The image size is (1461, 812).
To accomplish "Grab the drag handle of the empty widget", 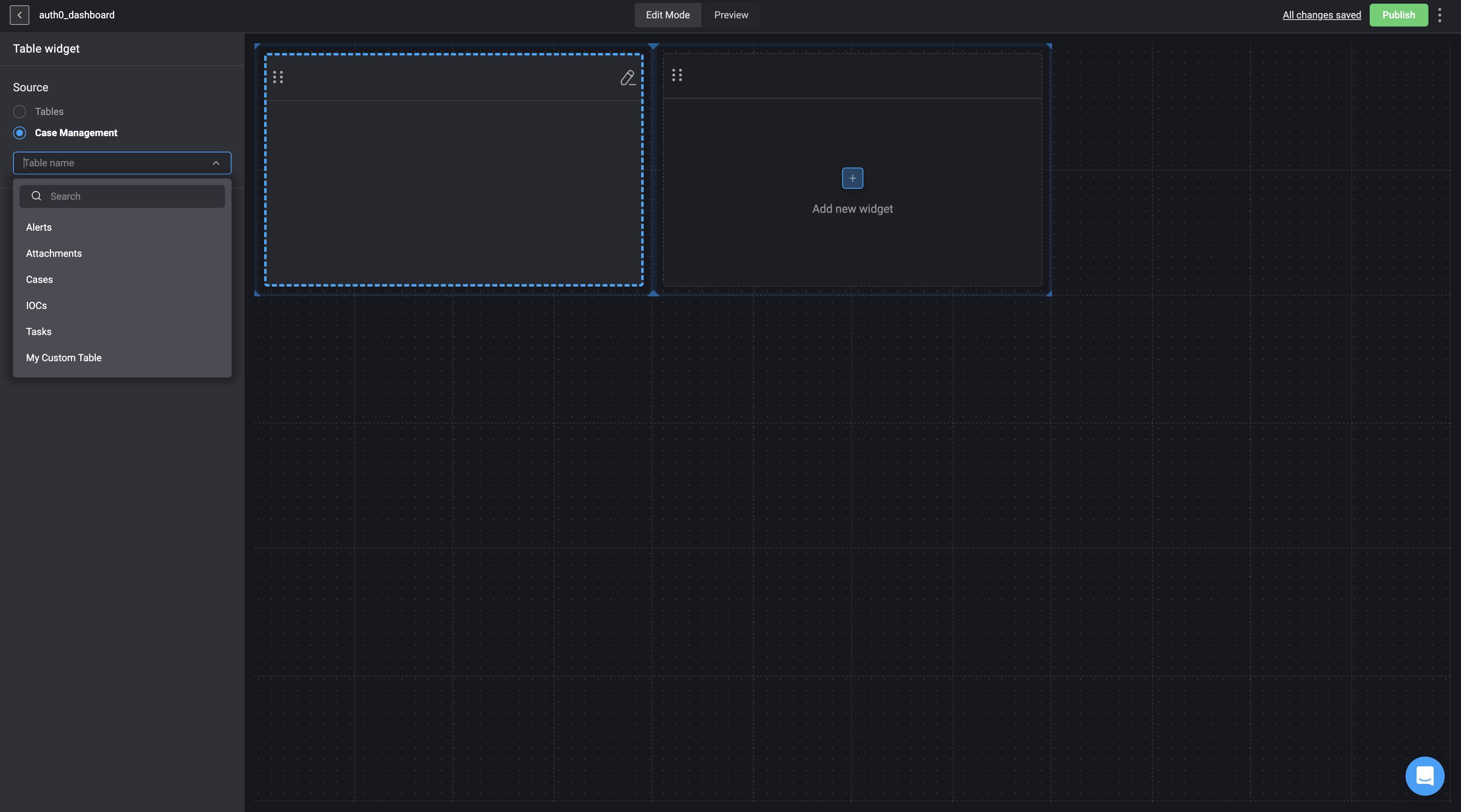I will [677, 75].
